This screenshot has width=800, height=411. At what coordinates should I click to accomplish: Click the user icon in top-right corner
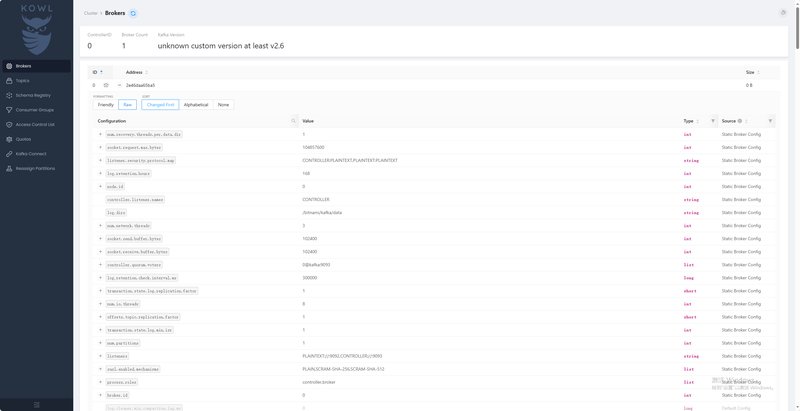782,13
